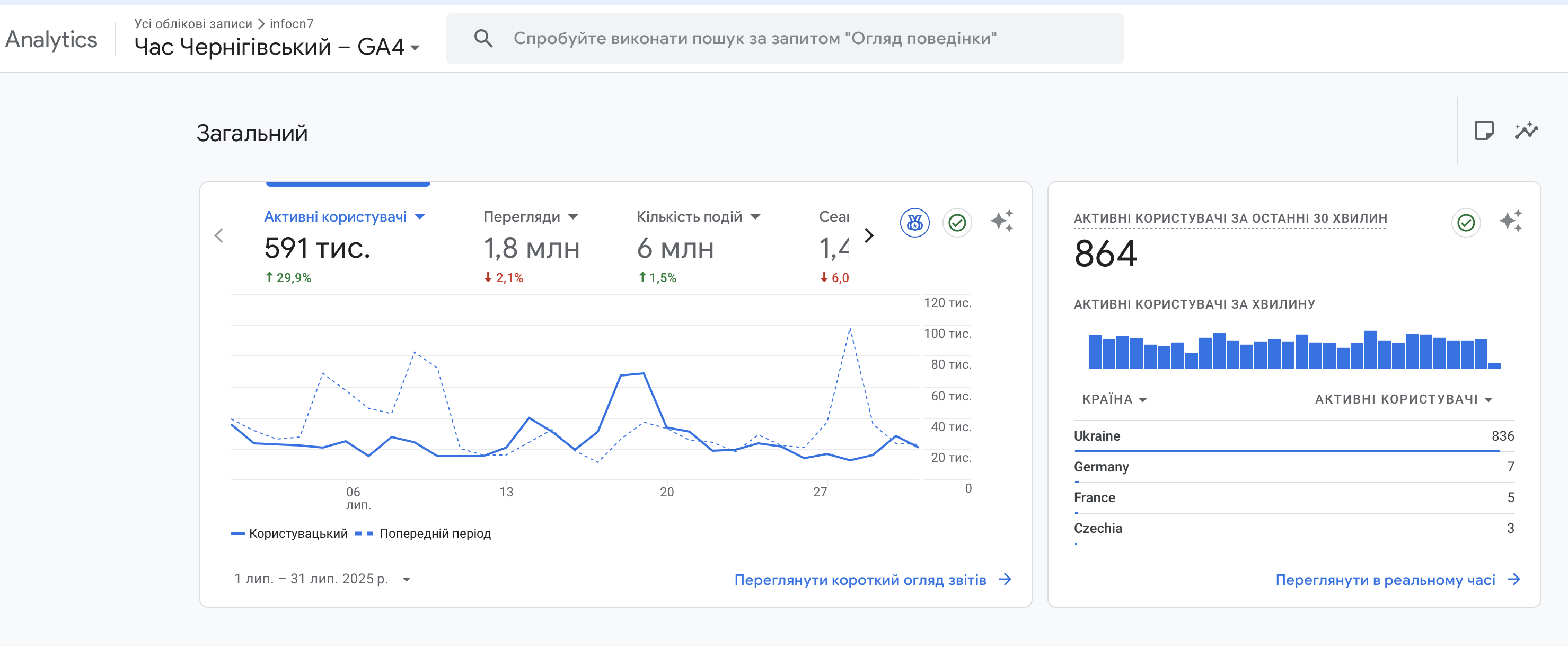The image size is (1568, 647).
Task: Click the 2,1% decrease indicator
Action: [504, 278]
